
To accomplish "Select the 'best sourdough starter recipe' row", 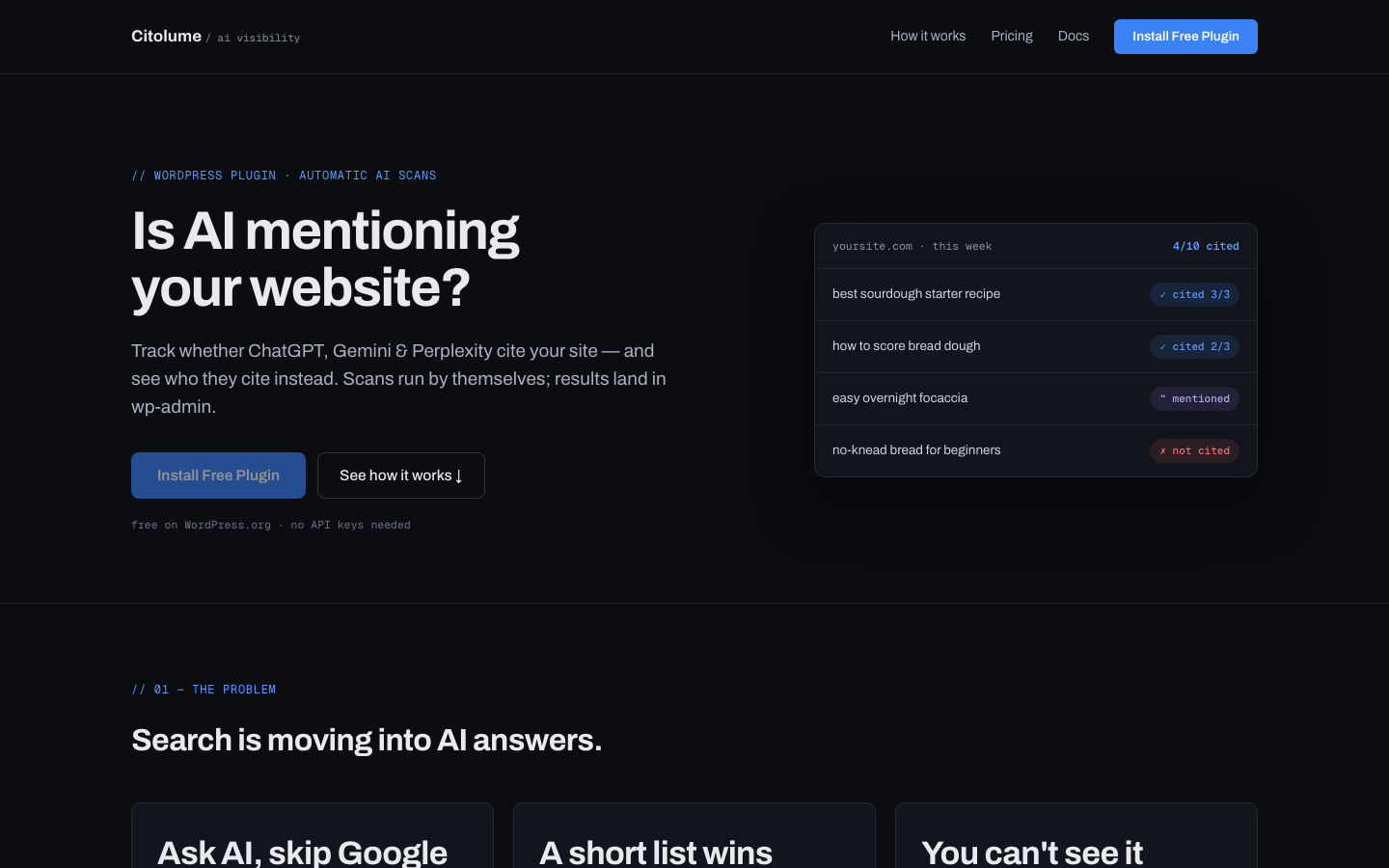I will 1036,294.
